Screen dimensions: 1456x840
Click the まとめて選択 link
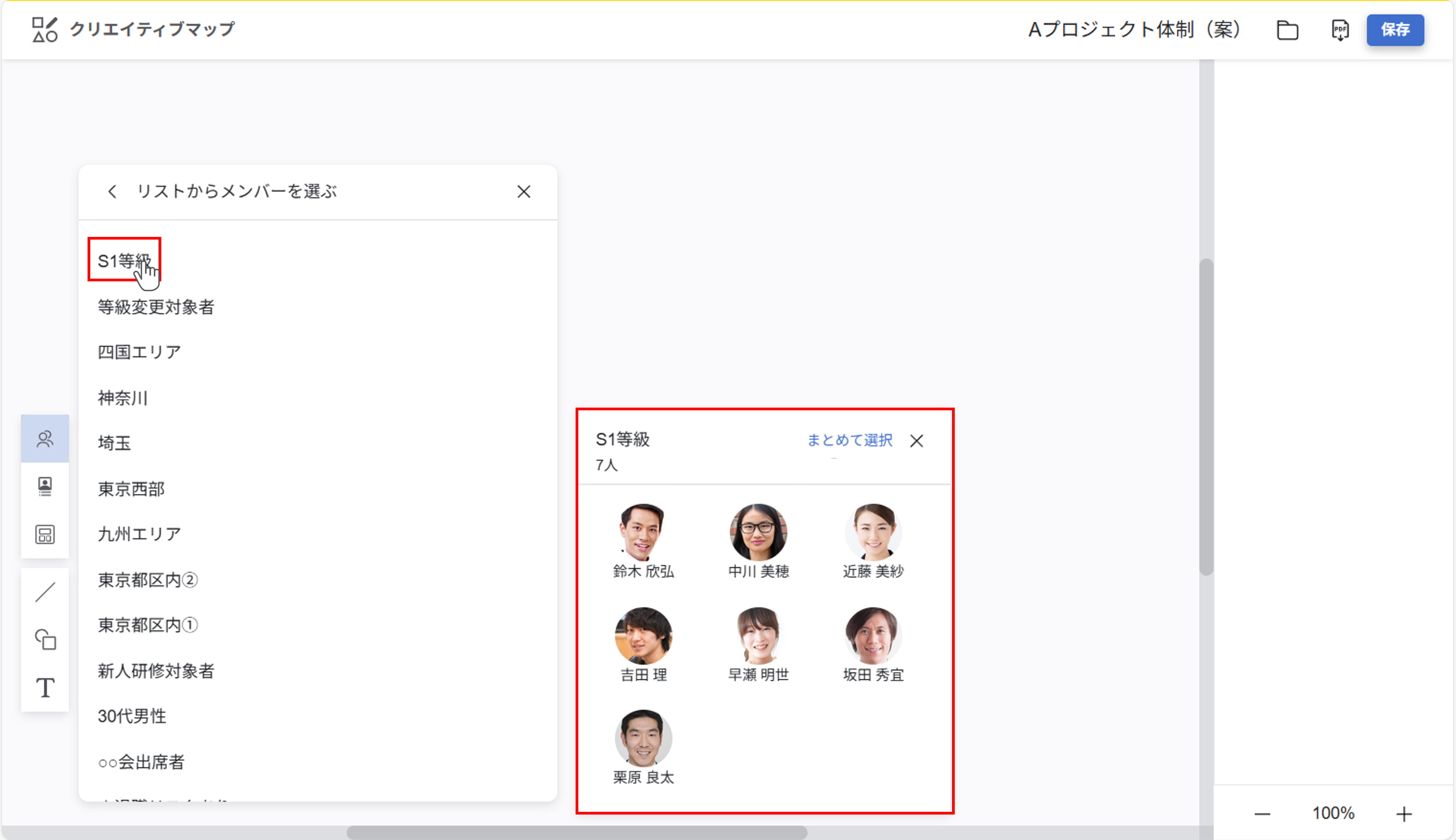(849, 441)
